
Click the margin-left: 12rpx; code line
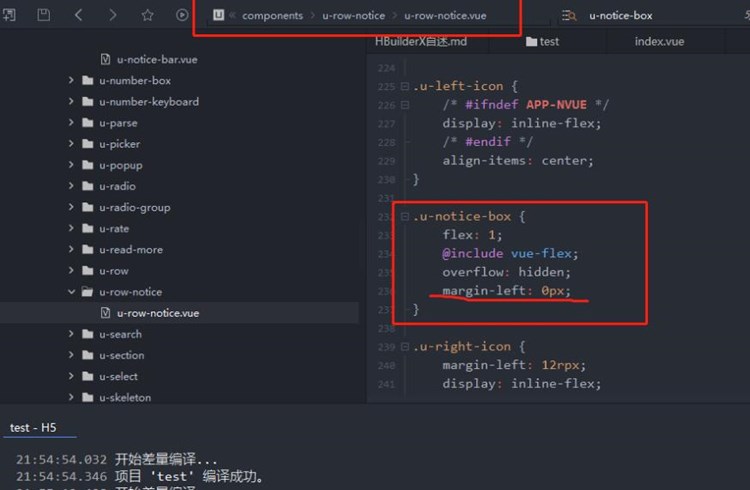pyautogui.click(x=514, y=365)
